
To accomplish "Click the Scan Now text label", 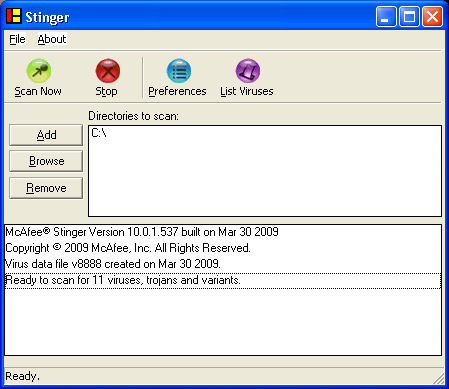I will tap(38, 91).
